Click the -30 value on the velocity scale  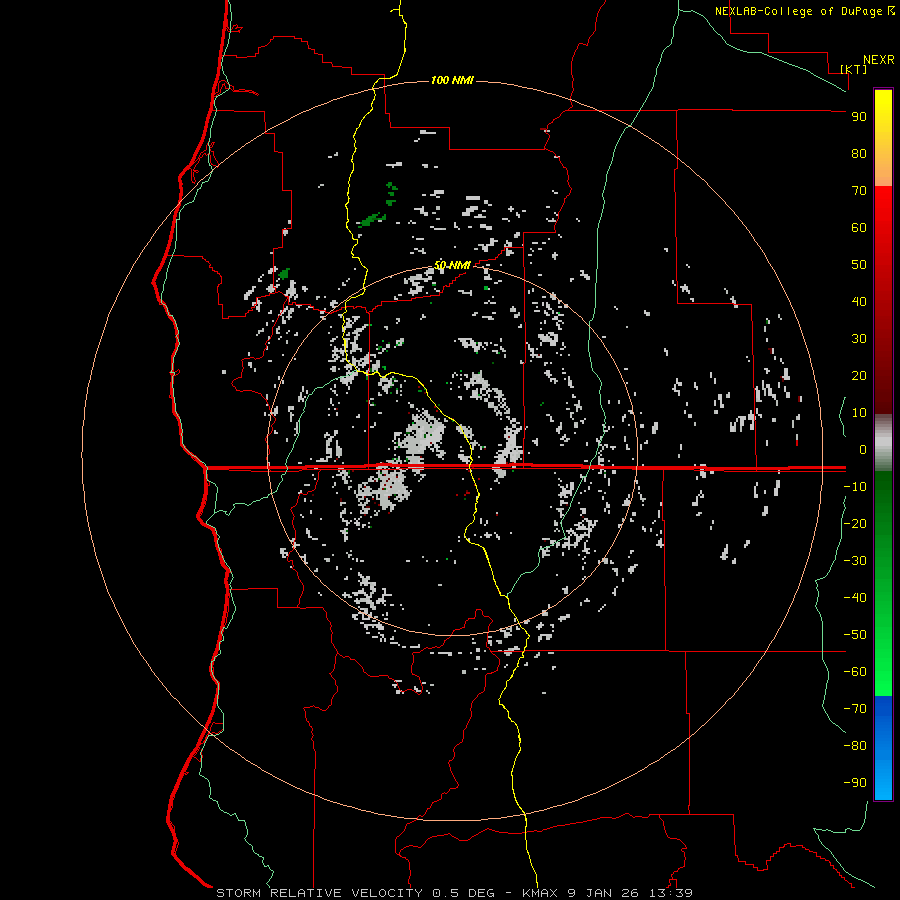[855, 561]
